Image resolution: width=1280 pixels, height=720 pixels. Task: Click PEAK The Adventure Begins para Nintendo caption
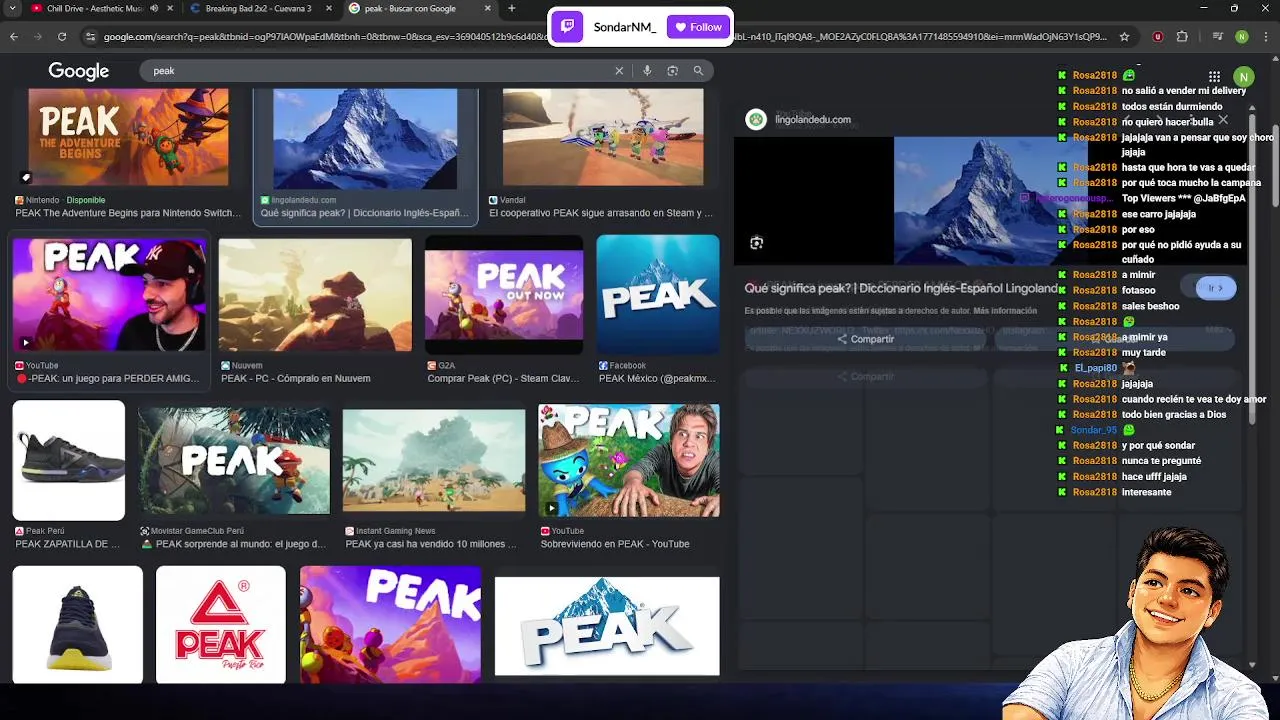click(x=128, y=213)
